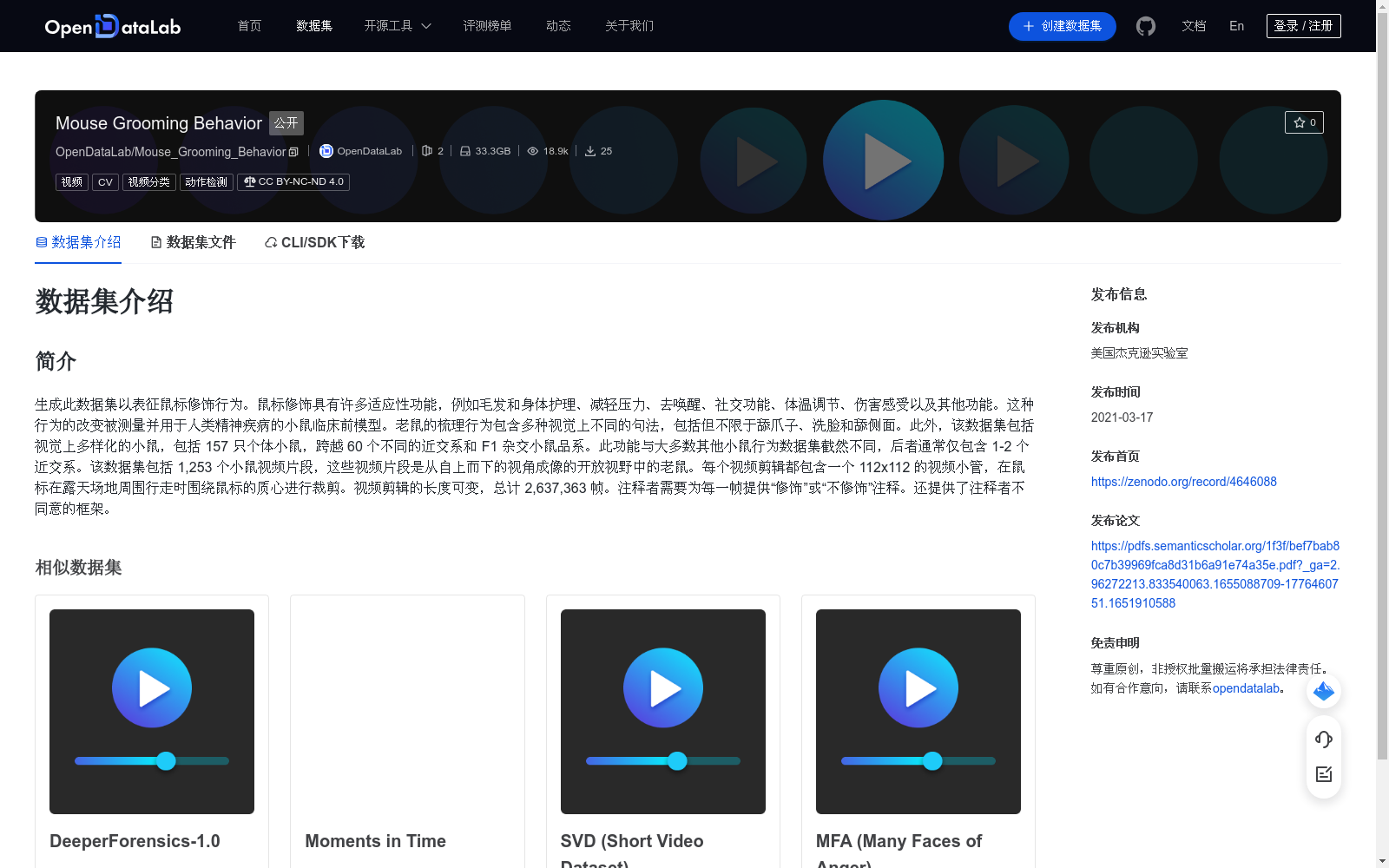This screenshot has width=1389, height=868.
Task: Adjust the MFA thumbnail slider knob
Action: pos(932,761)
